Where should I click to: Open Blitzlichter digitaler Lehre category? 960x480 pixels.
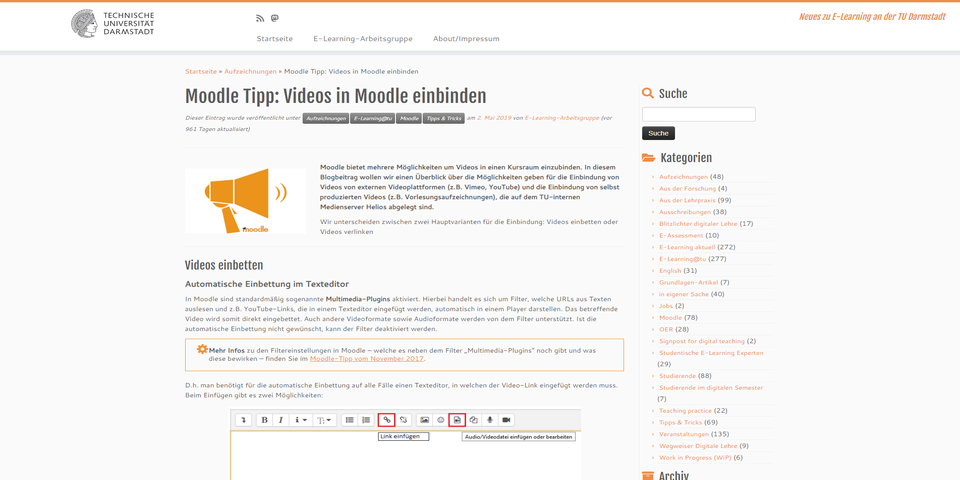tap(699, 223)
